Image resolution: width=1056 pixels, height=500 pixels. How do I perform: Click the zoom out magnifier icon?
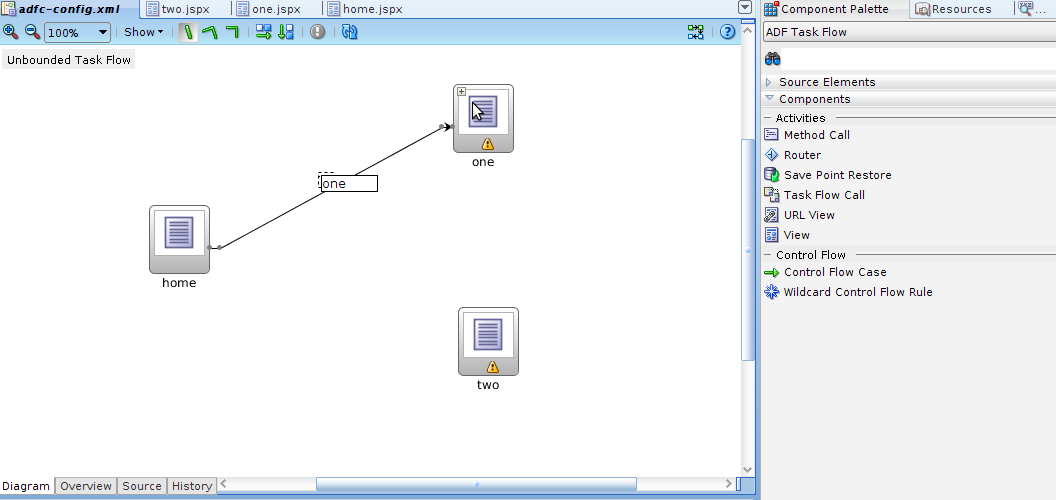tap(32, 32)
